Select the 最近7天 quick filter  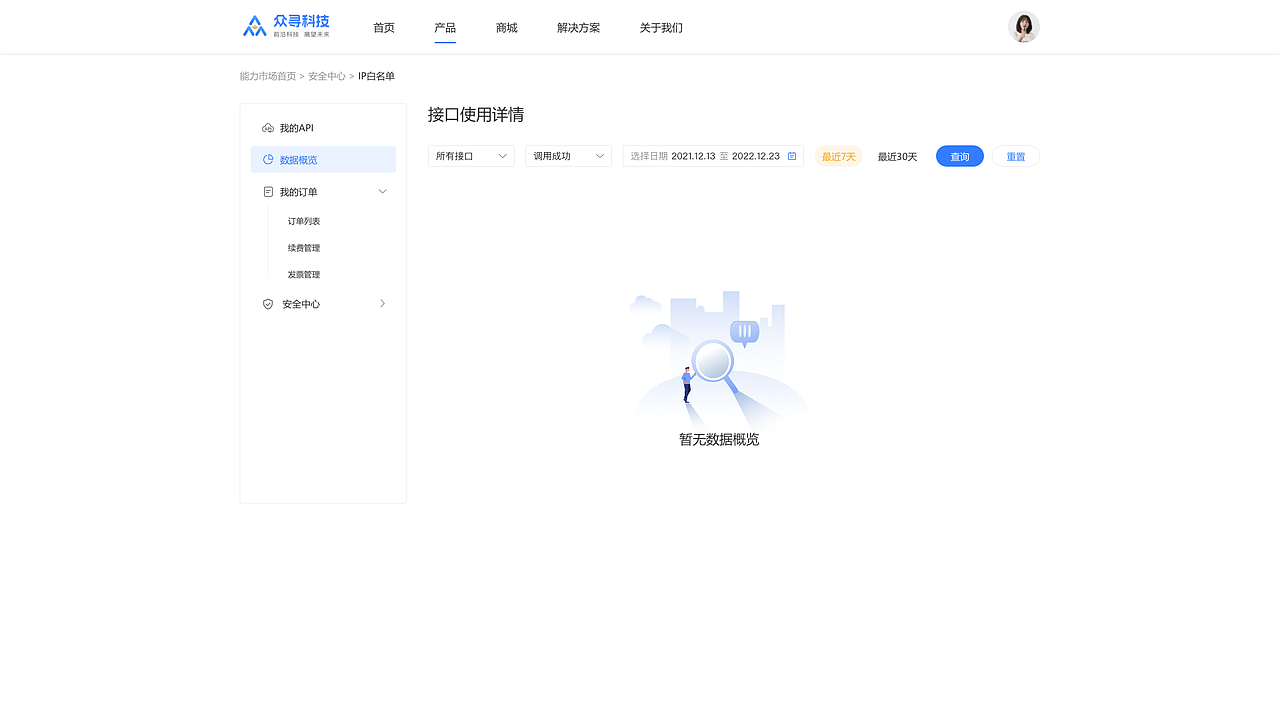pos(838,156)
